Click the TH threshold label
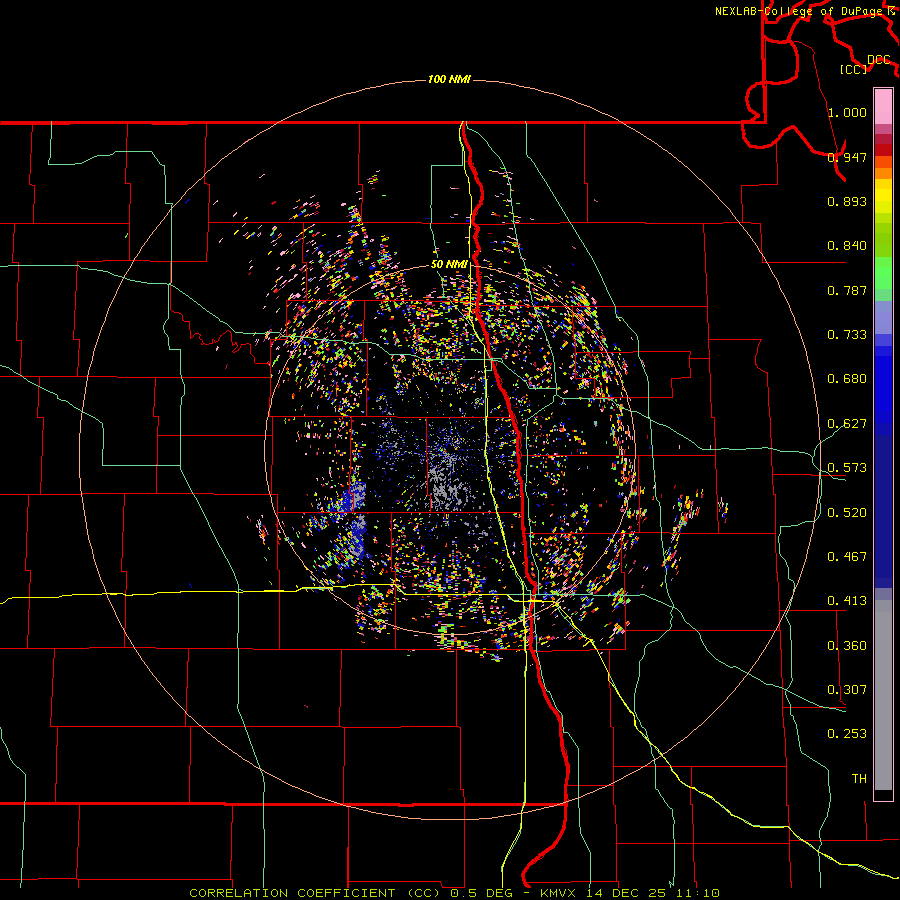Viewport: 900px width, 900px height. click(x=859, y=779)
